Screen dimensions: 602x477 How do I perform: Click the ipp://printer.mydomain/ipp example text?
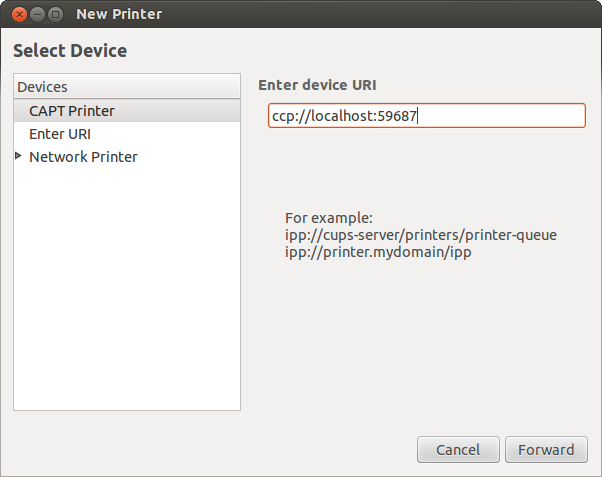point(378,252)
